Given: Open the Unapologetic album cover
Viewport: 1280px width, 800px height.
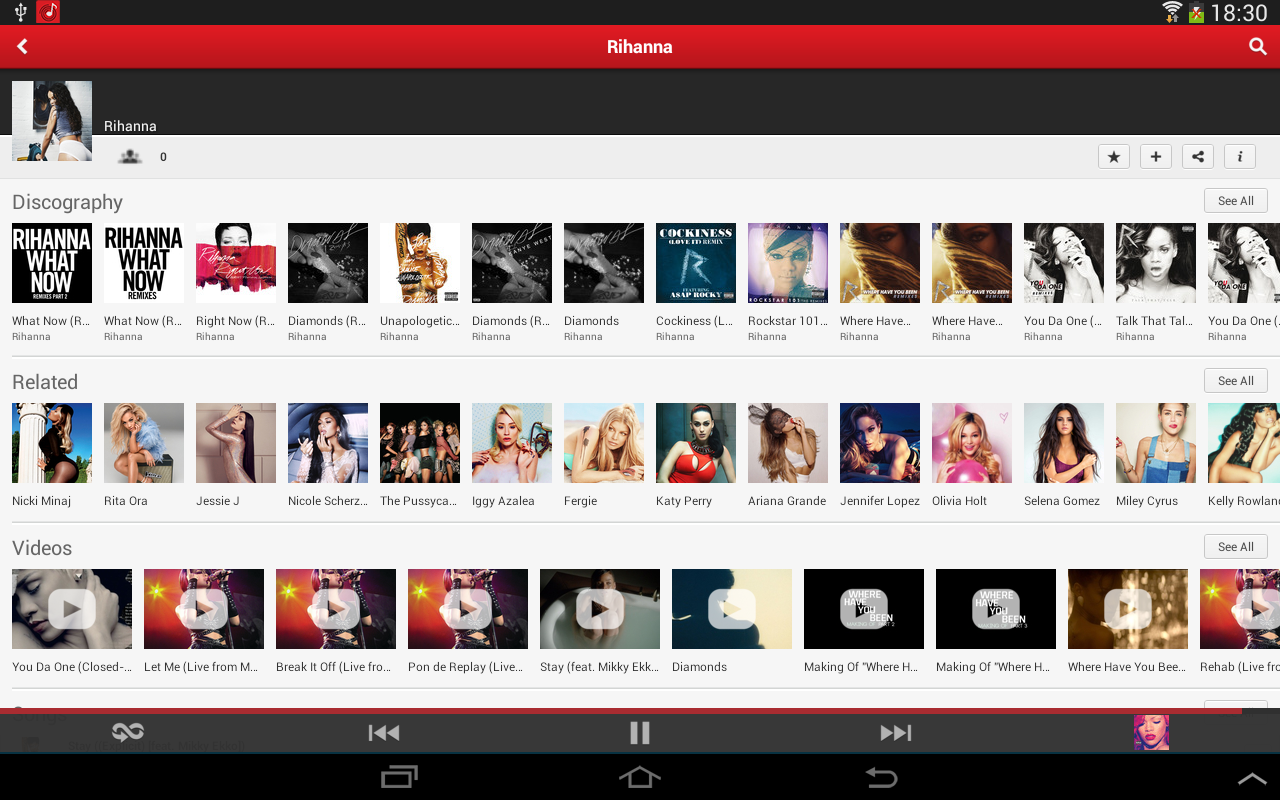Looking at the screenshot, I should (x=420, y=263).
